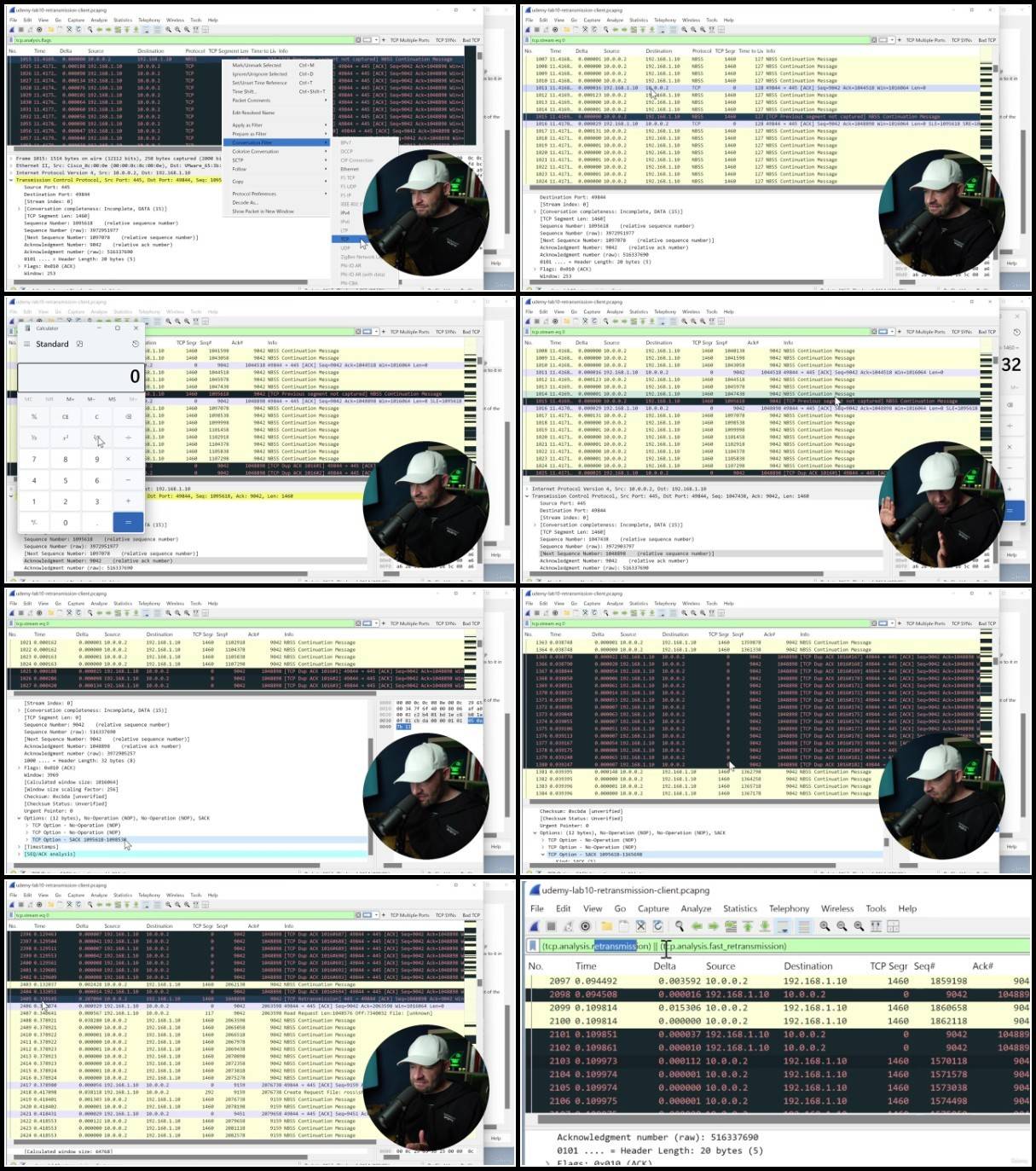The height and width of the screenshot is (1171, 1036).
Task: Jump to the first packet via the zoomed-in toolbar
Action: 748,926
